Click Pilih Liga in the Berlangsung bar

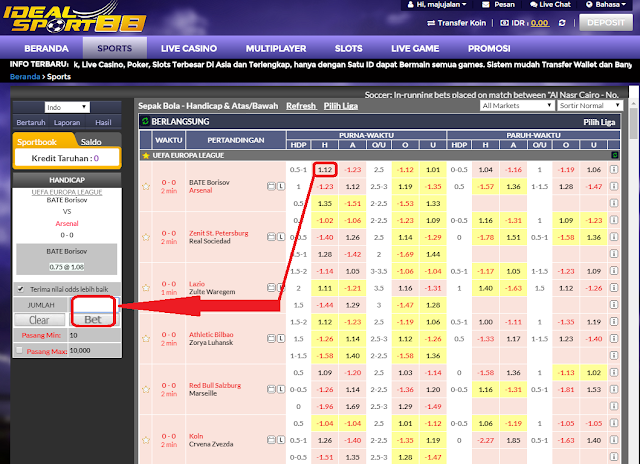(x=599, y=122)
